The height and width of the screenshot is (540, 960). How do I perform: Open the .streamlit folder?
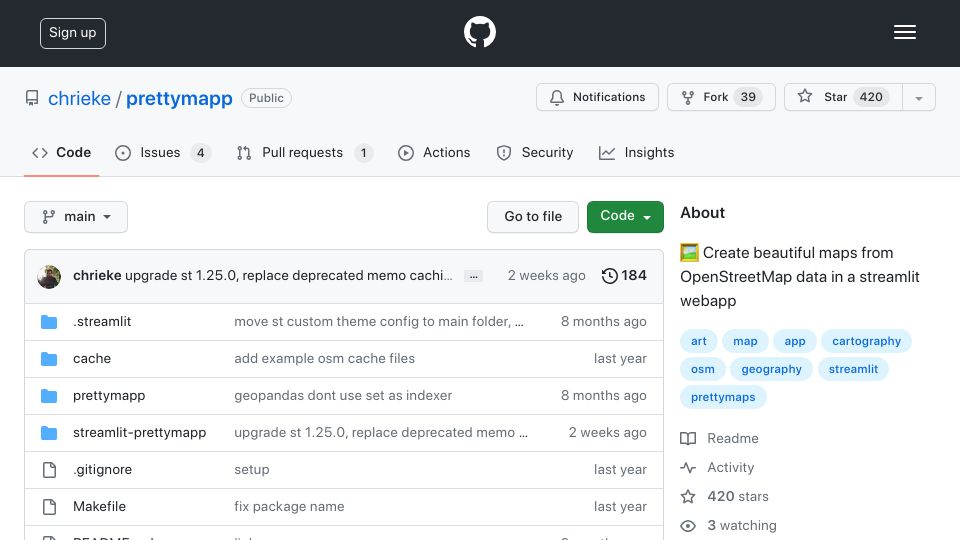pyautogui.click(x=102, y=321)
